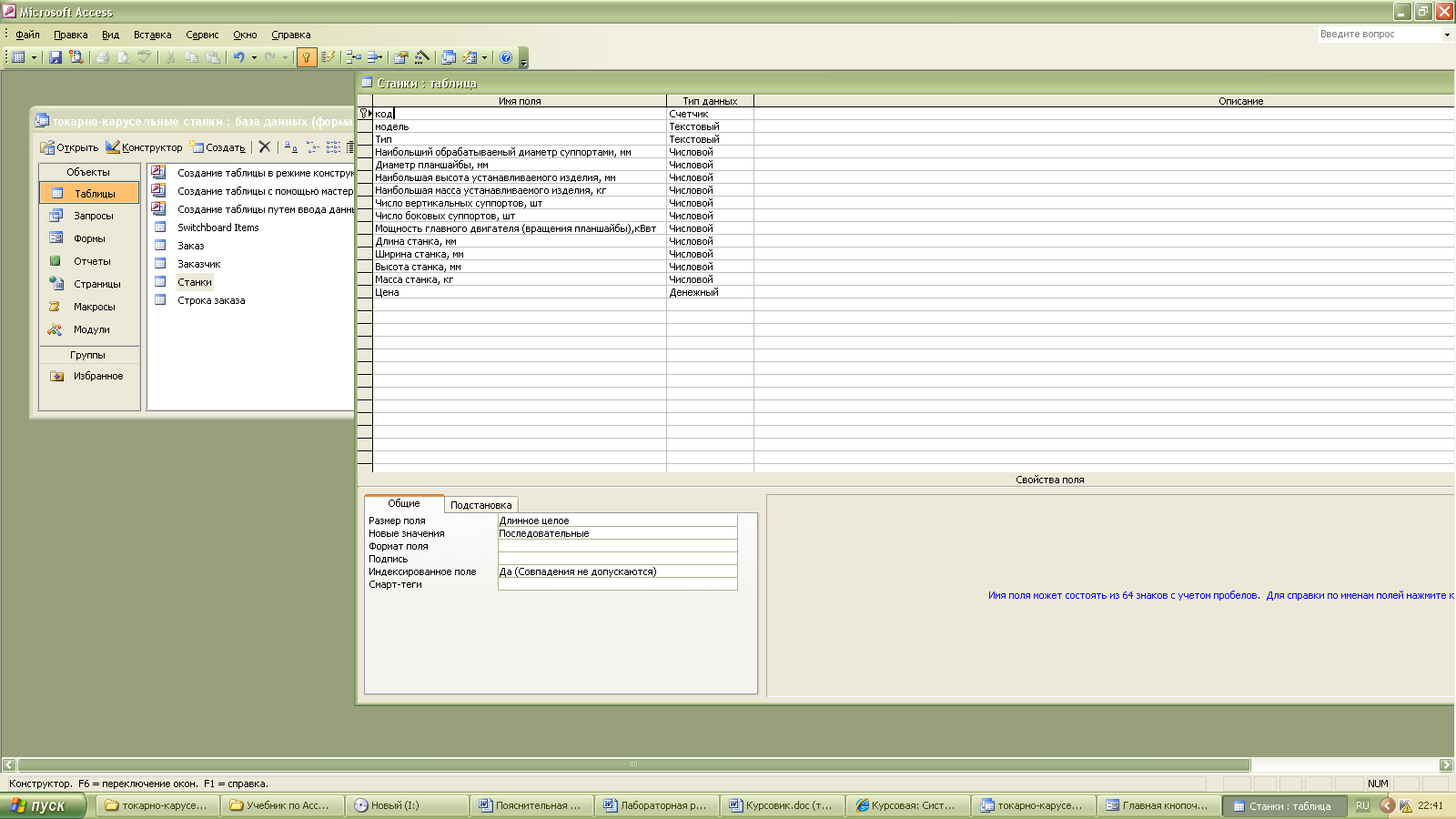Screen dimensions: 1456x819
Task: Open the Справка menu
Action: click(290, 35)
